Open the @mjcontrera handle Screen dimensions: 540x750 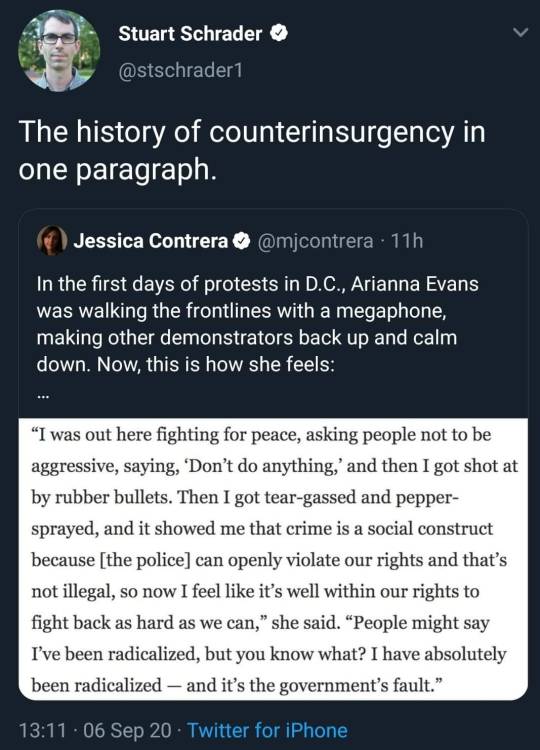point(315,241)
